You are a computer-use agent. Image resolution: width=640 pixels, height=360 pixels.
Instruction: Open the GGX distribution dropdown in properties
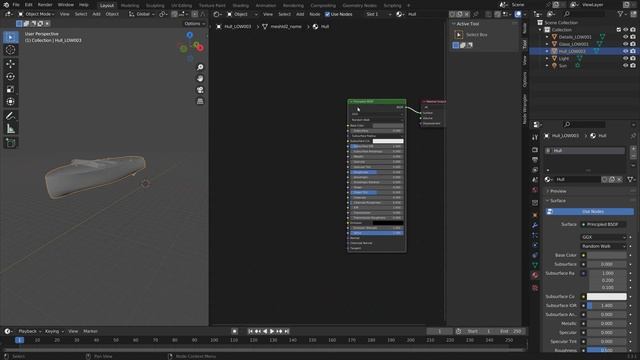[x=603, y=237]
